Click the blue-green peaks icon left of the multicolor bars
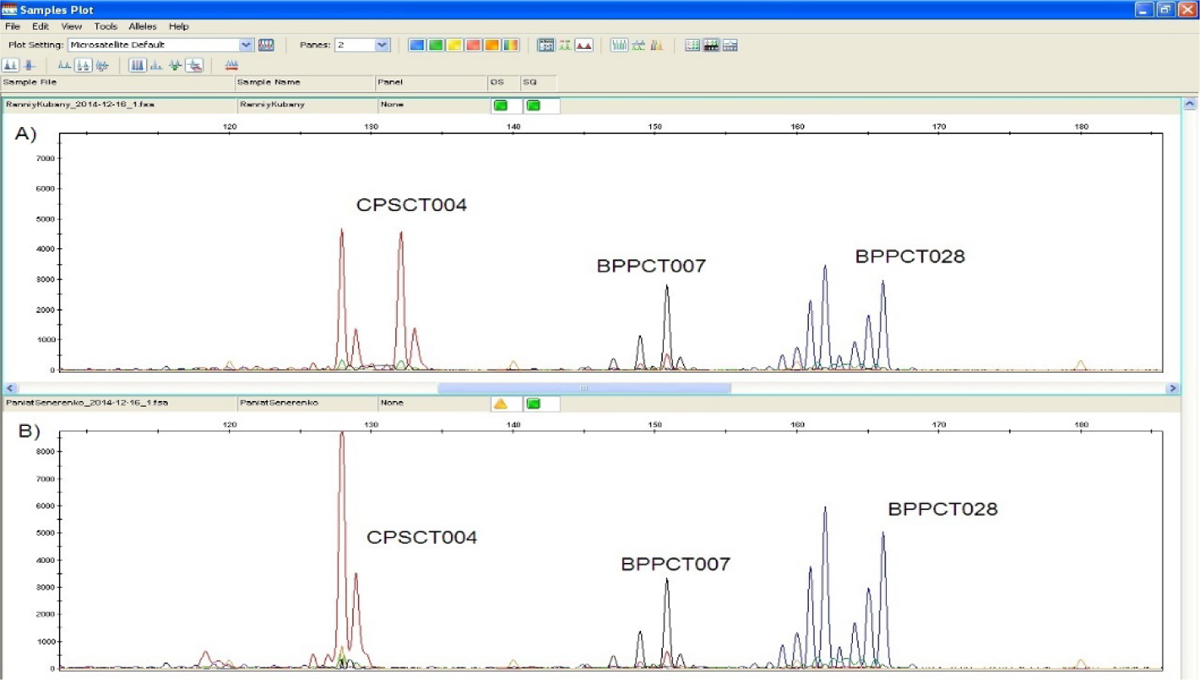This screenshot has width=1200, height=680. (638, 45)
